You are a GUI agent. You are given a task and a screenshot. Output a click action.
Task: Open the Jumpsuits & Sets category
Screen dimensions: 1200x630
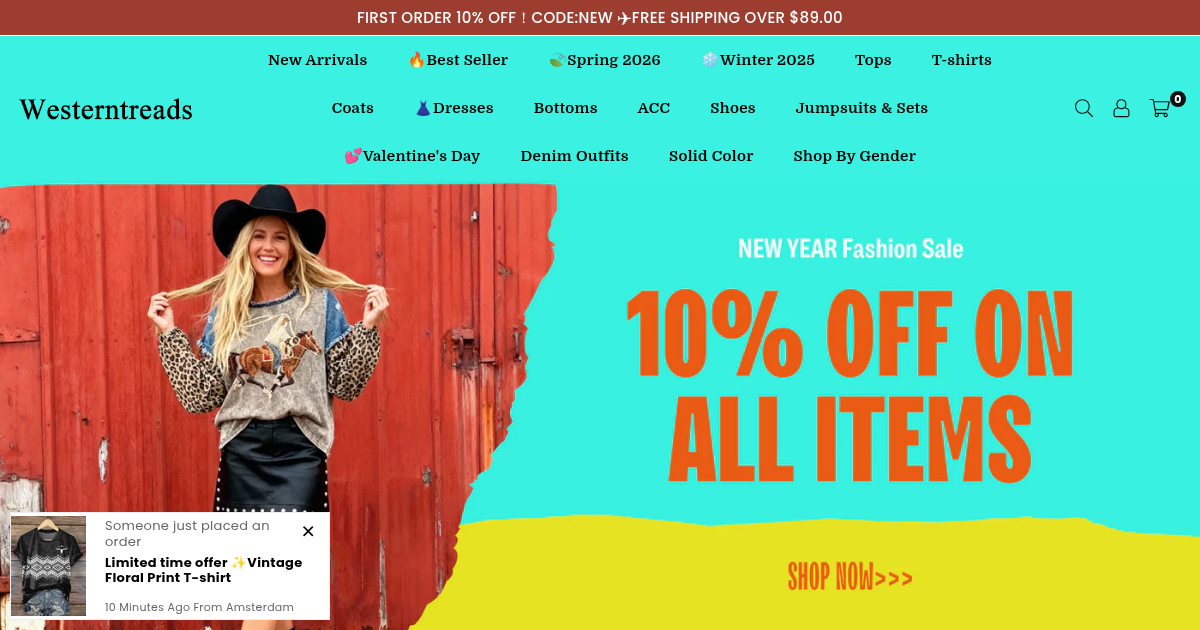click(x=862, y=108)
